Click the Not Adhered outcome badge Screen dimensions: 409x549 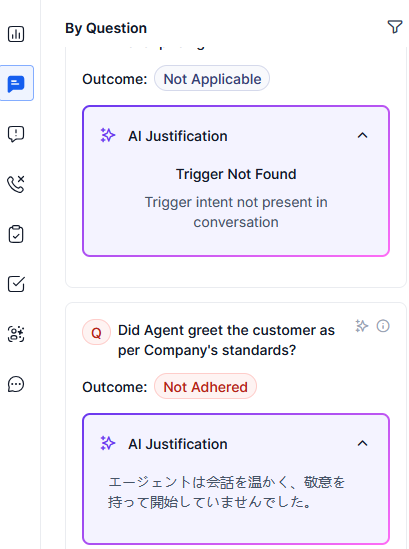(x=206, y=387)
